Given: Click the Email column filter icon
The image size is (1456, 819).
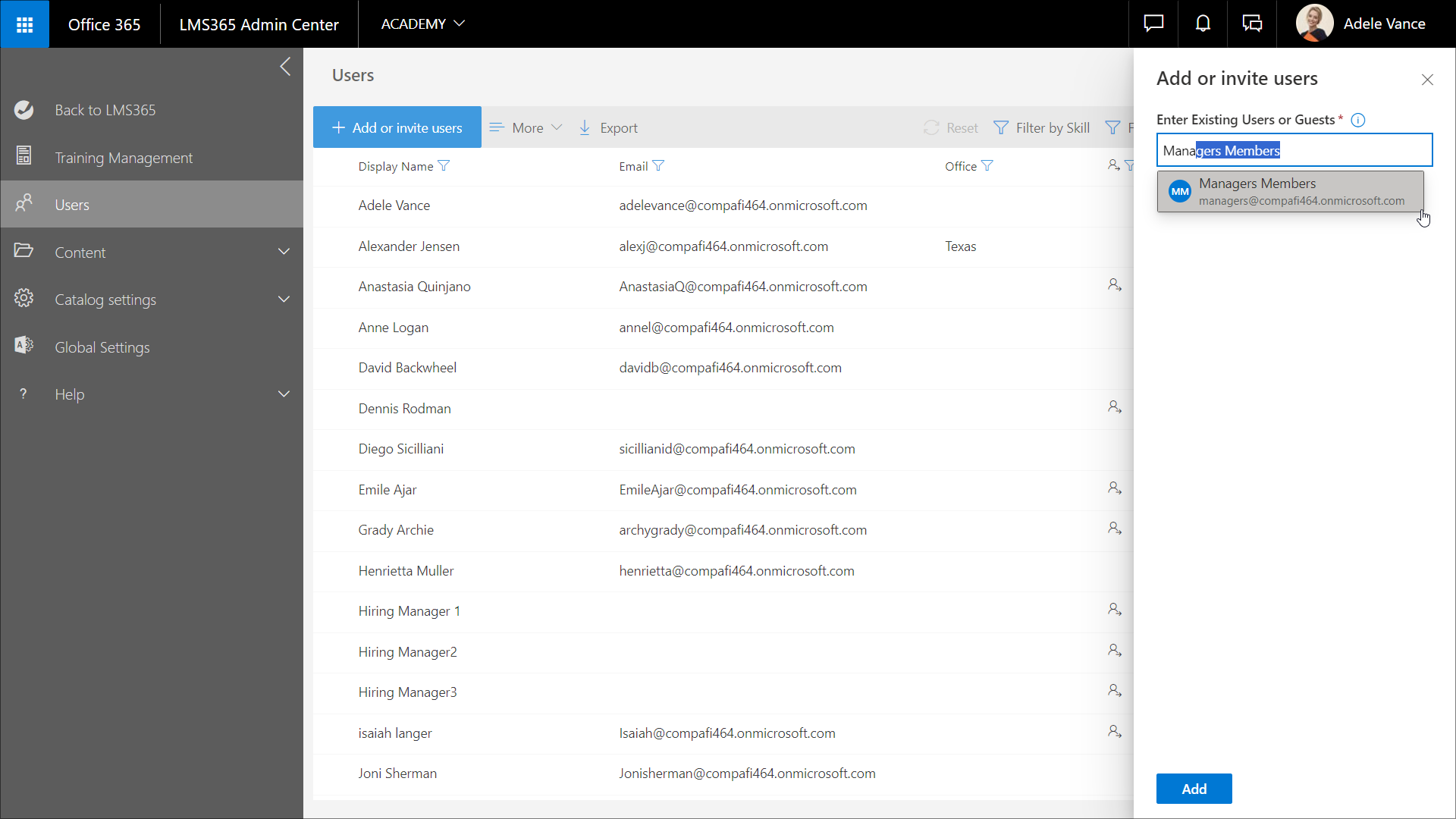Looking at the screenshot, I should 658,166.
